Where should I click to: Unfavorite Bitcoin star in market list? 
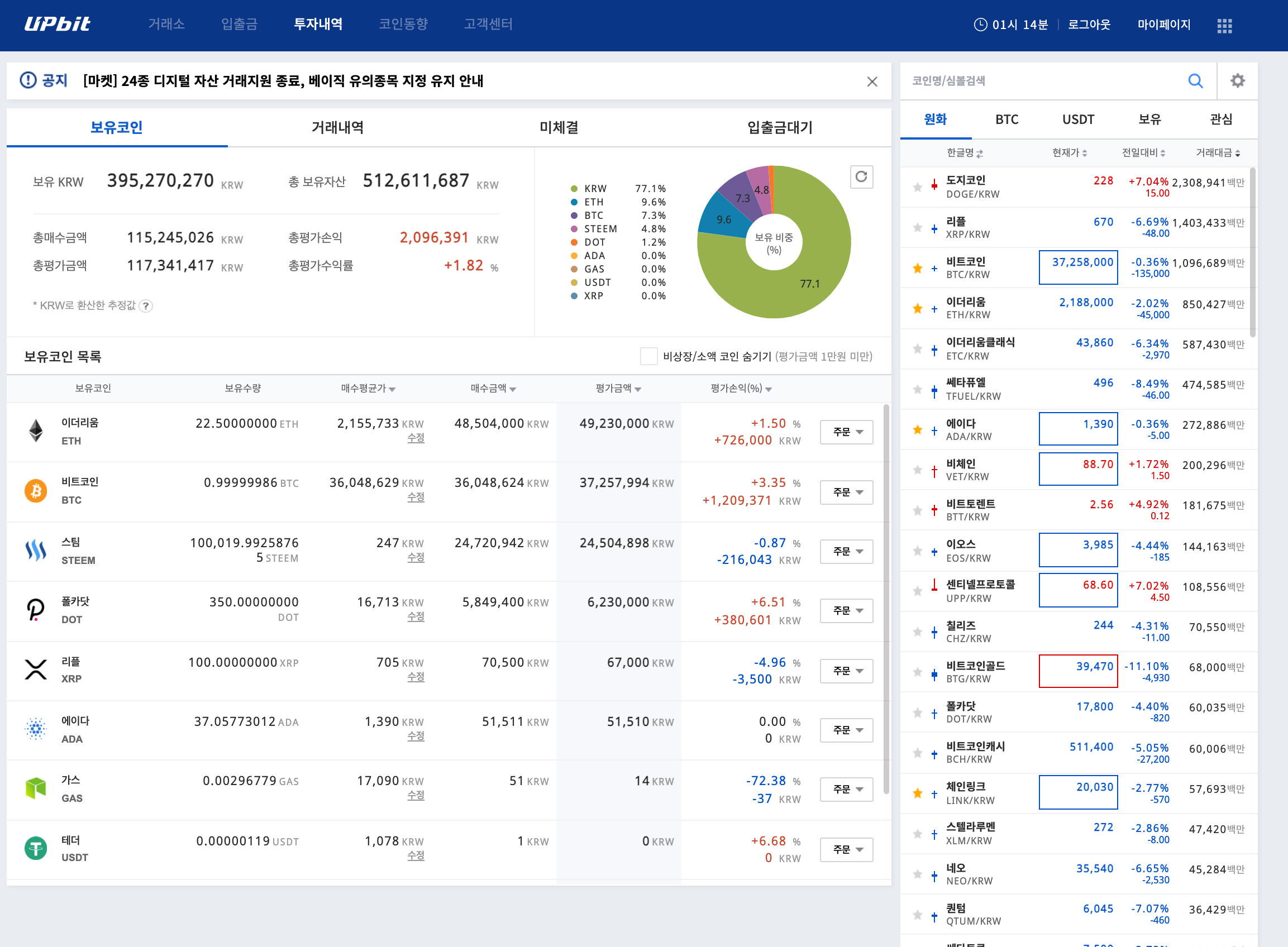click(x=918, y=267)
